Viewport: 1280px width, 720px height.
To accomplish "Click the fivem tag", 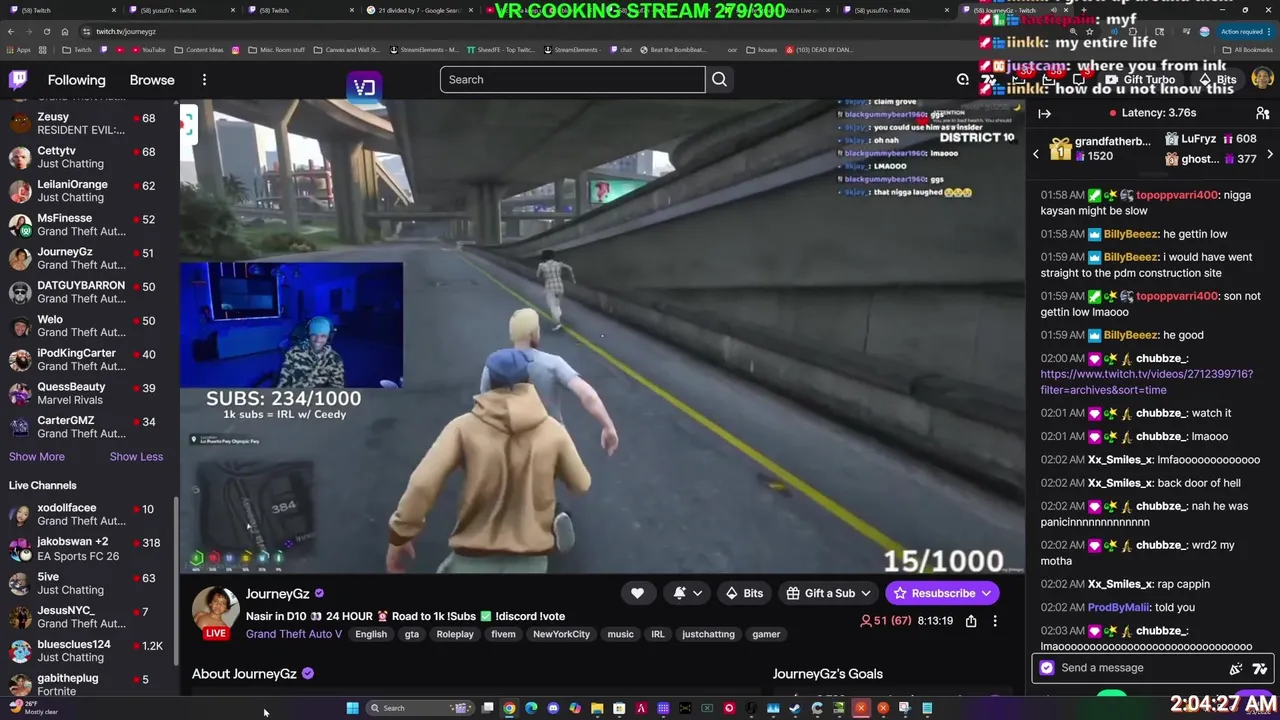I will [x=503, y=634].
